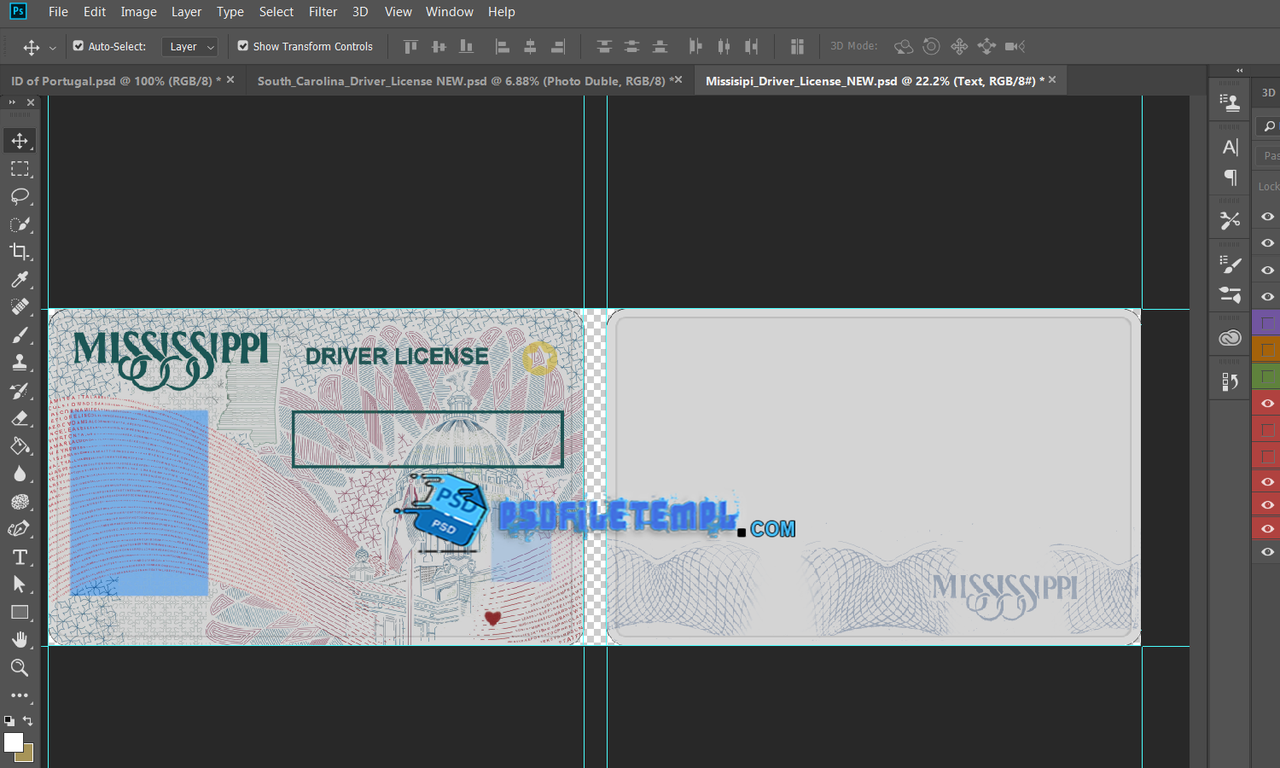Collapse the right panel dock double-arrow
This screenshot has width=1280, height=768.
pos(1240,70)
